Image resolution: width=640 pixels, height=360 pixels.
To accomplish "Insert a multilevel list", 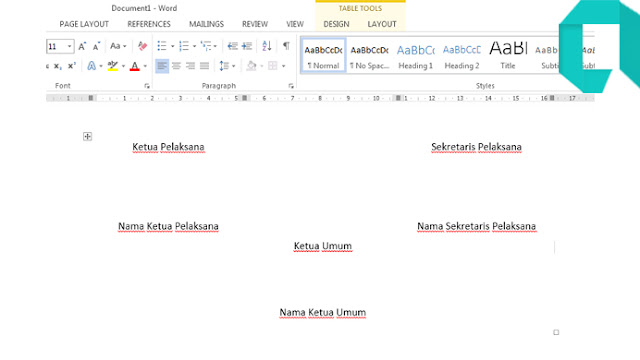I will (206, 46).
